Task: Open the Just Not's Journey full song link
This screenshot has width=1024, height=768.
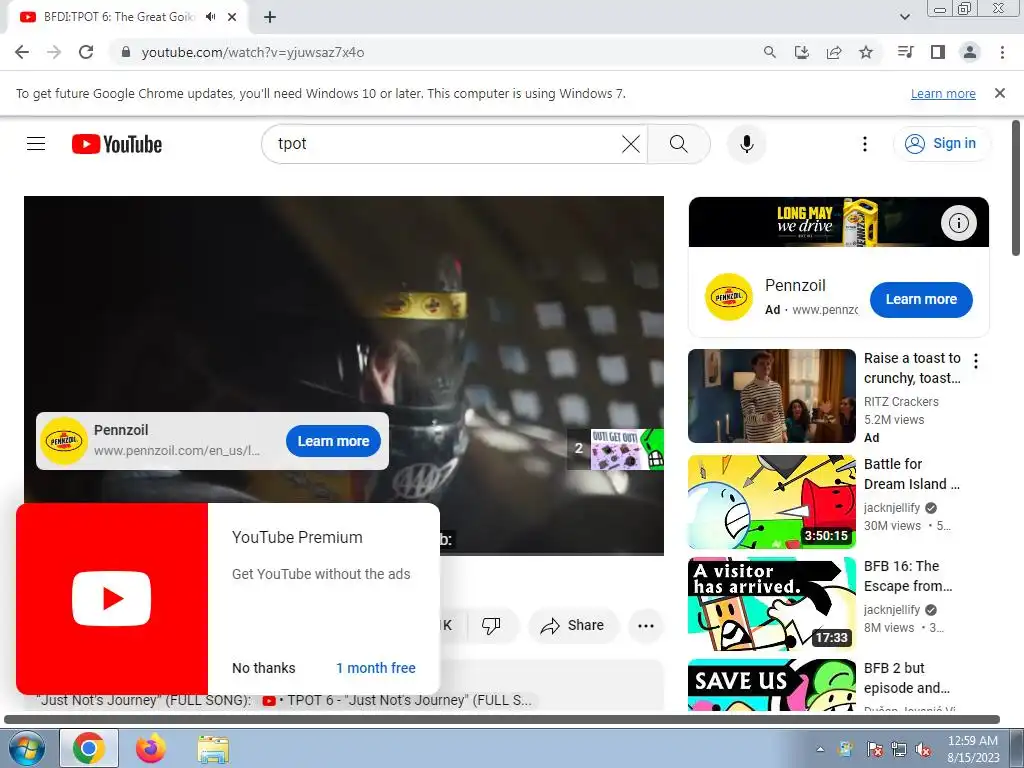Action: click(x=398, y=701)
